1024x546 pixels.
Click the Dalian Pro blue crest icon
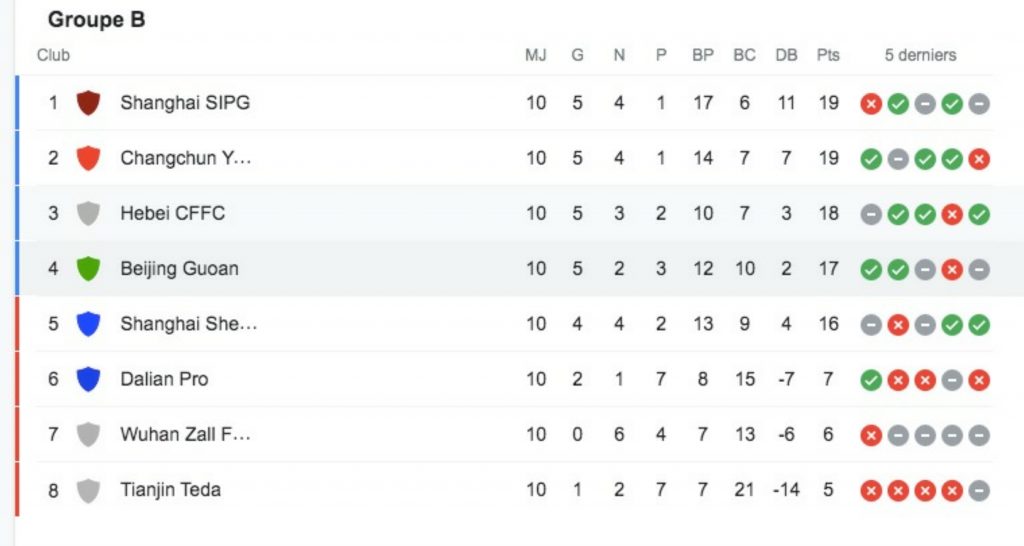pyautogui.click(x=89, y=379)
